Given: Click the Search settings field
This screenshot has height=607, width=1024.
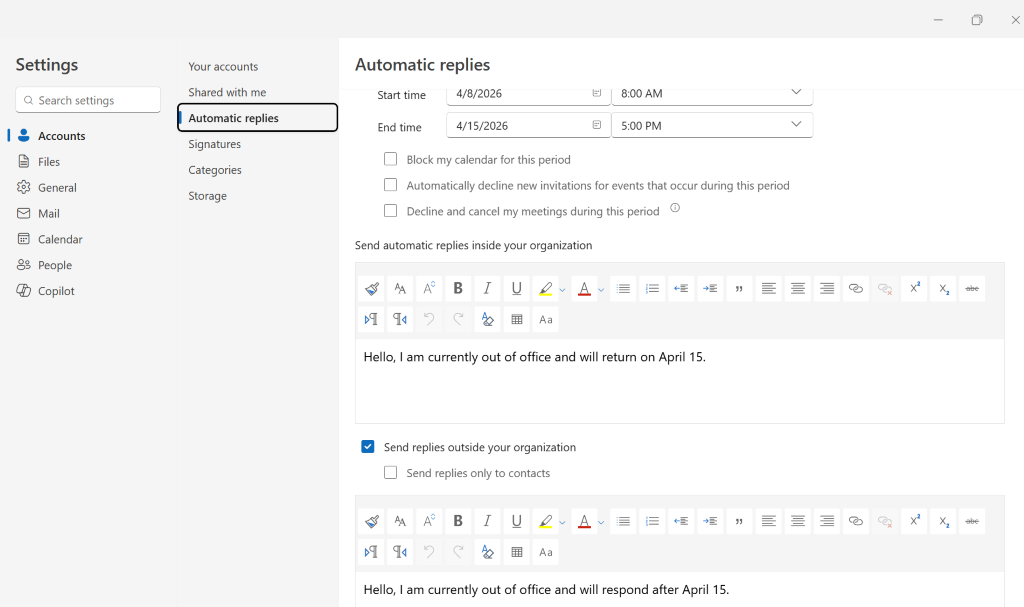Looking at the screenshot, I should click(88, 100).
